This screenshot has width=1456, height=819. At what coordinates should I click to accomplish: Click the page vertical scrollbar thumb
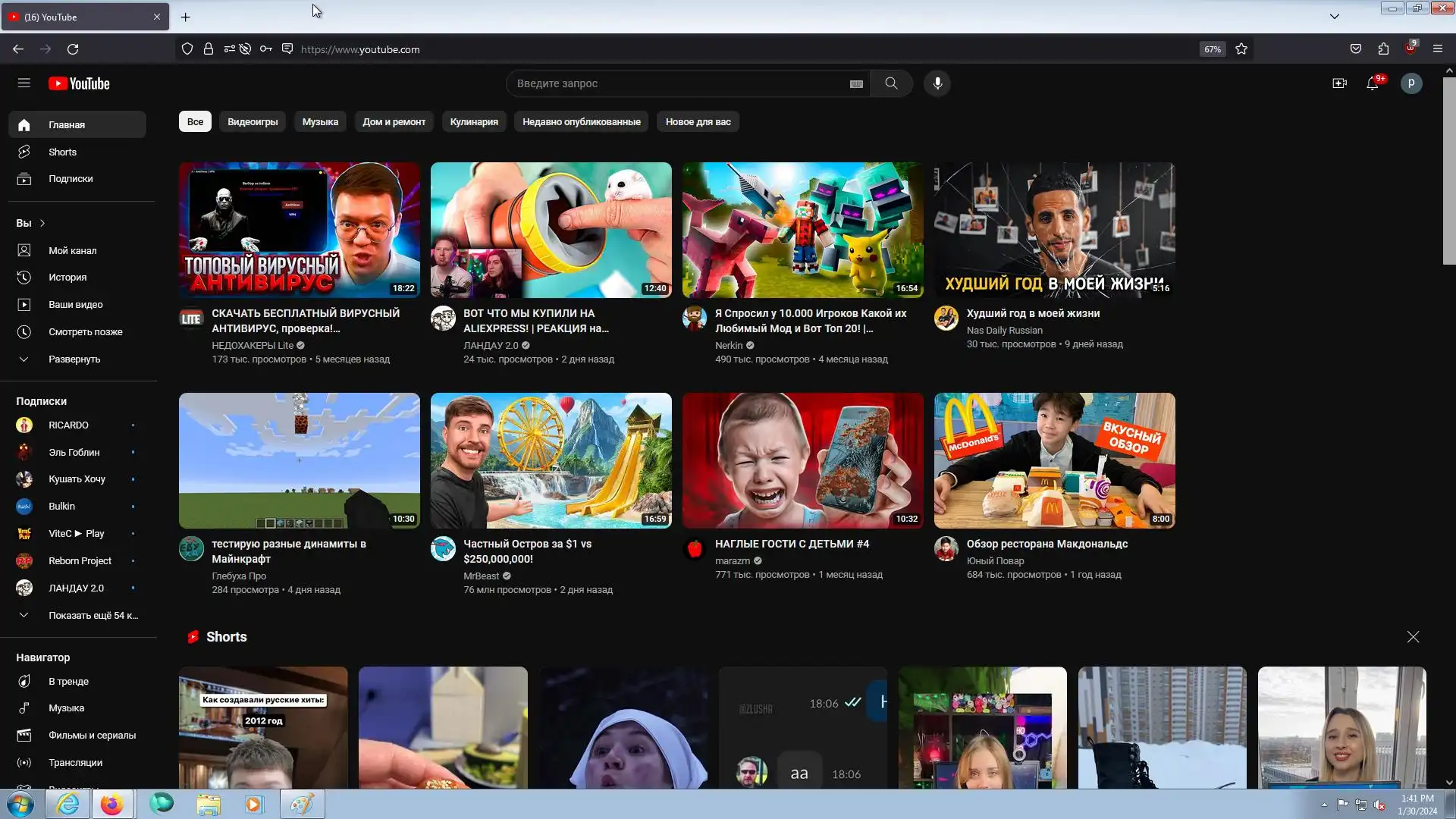point(1448,171)
